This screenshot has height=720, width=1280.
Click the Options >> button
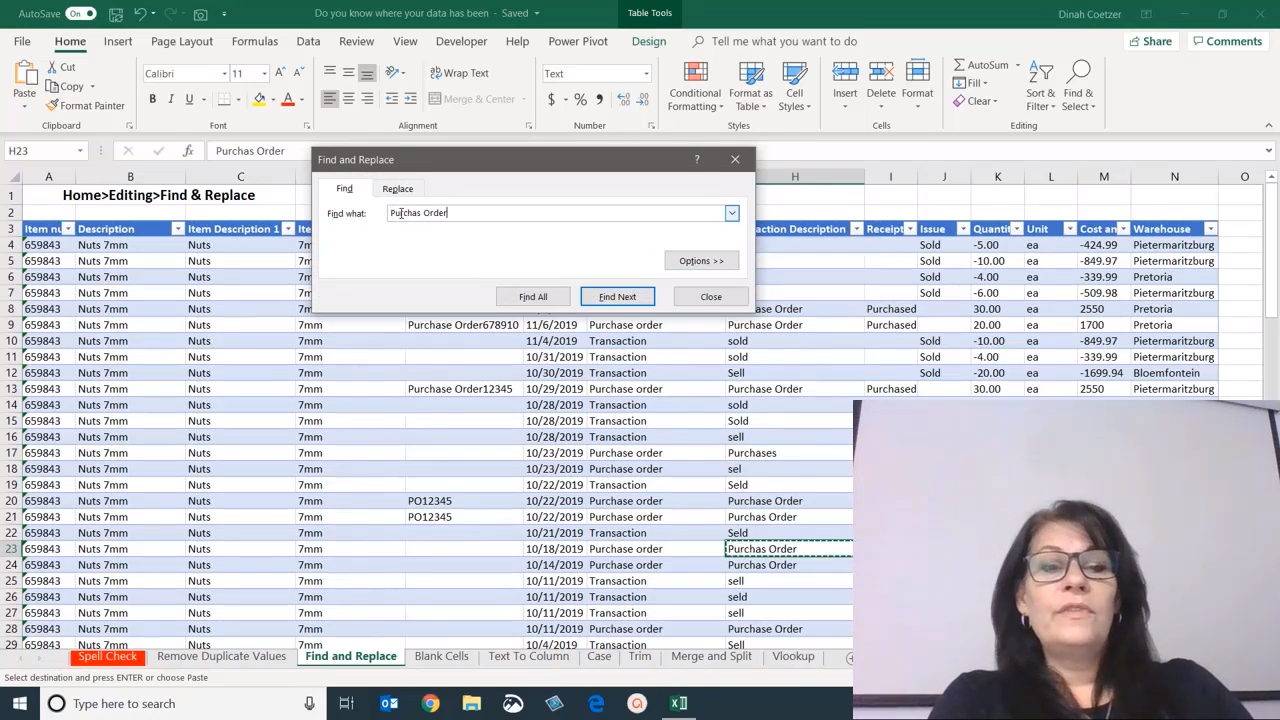point(701,261)
